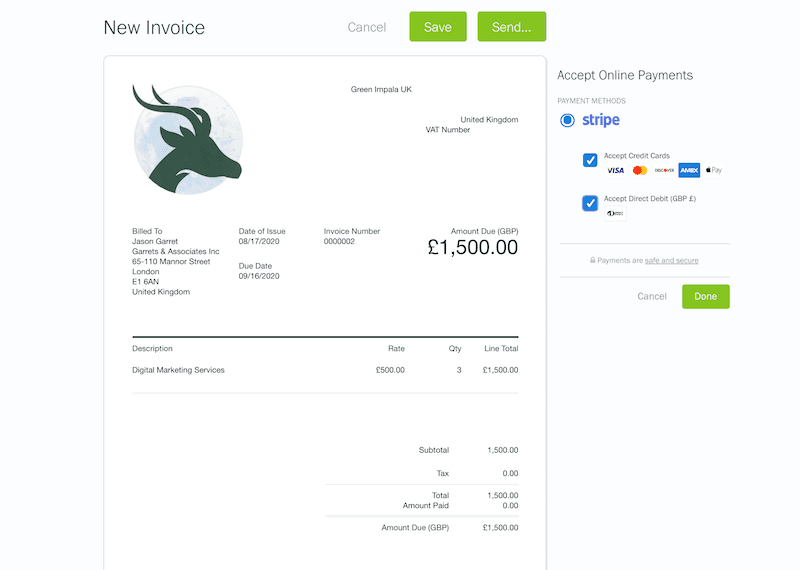Click the Discover card icon
The image size is (800, 570).
point(664,171)
